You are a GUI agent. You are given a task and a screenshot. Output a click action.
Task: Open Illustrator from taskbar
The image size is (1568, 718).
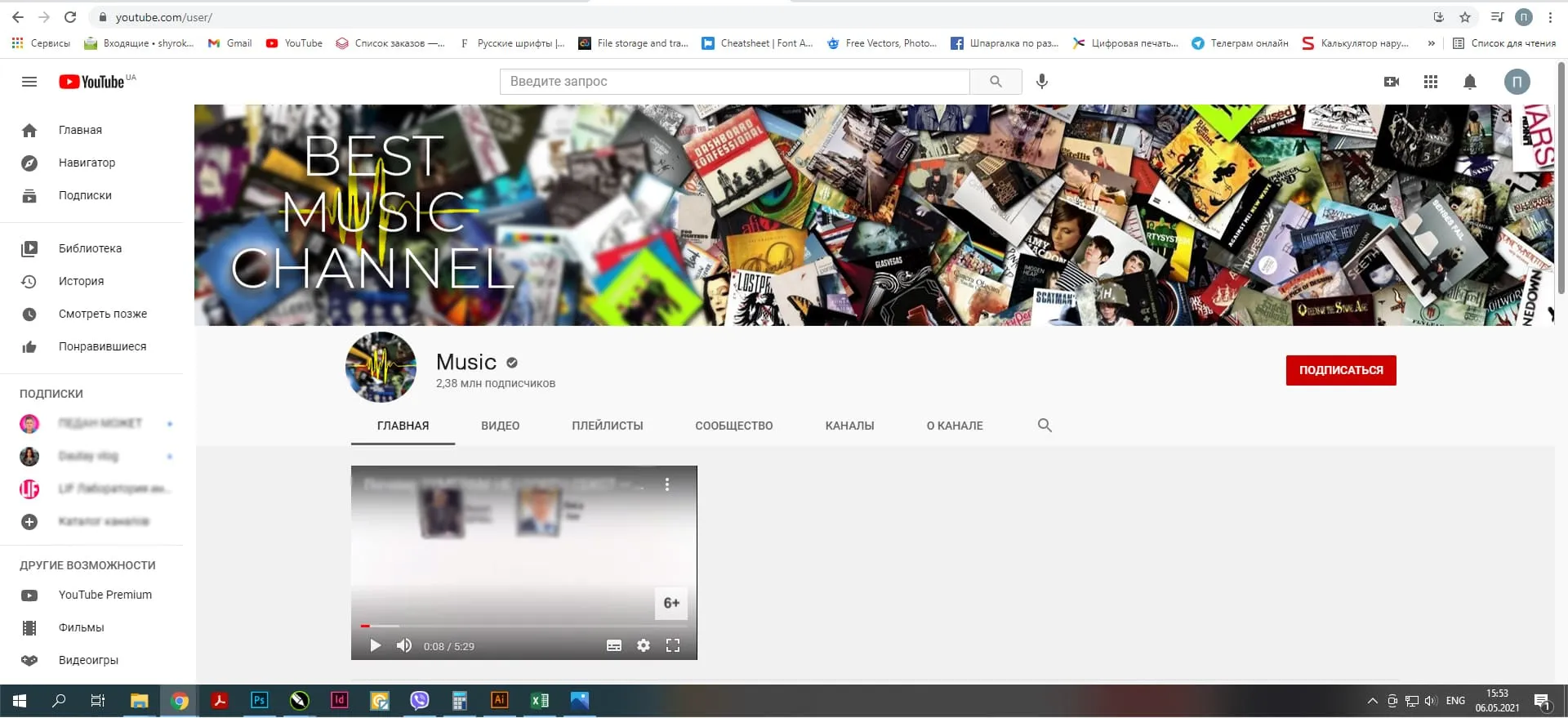coord(500,701)
